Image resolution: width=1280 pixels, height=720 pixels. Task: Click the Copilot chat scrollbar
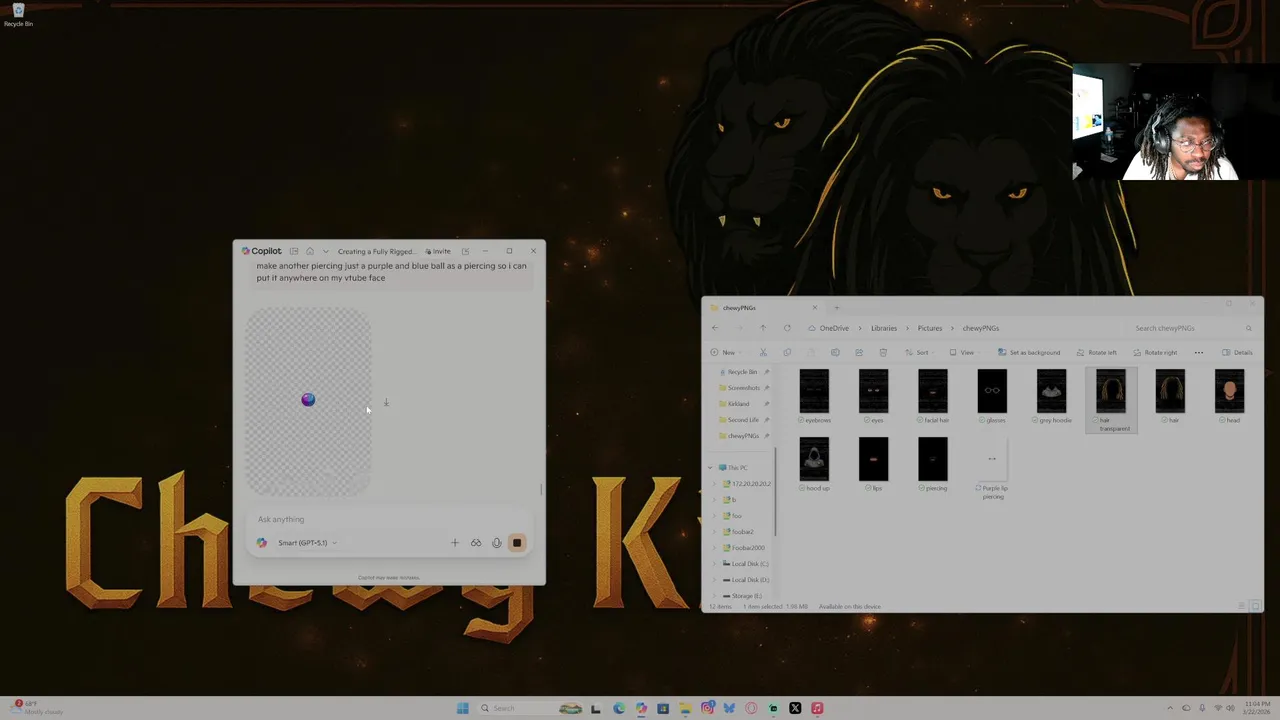542,489
